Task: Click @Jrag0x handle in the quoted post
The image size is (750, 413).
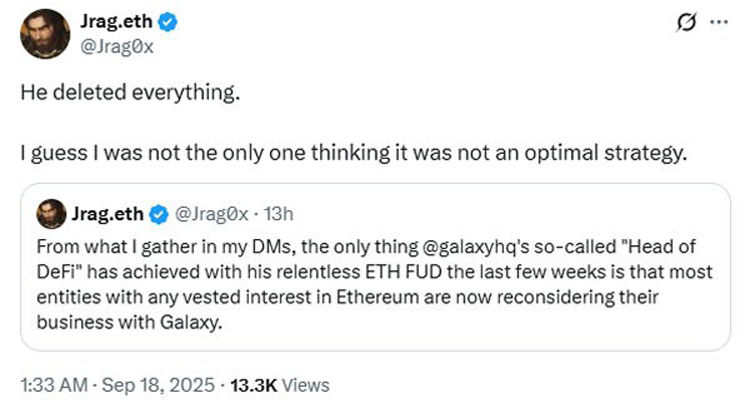Action: click(x=210, y=213)
